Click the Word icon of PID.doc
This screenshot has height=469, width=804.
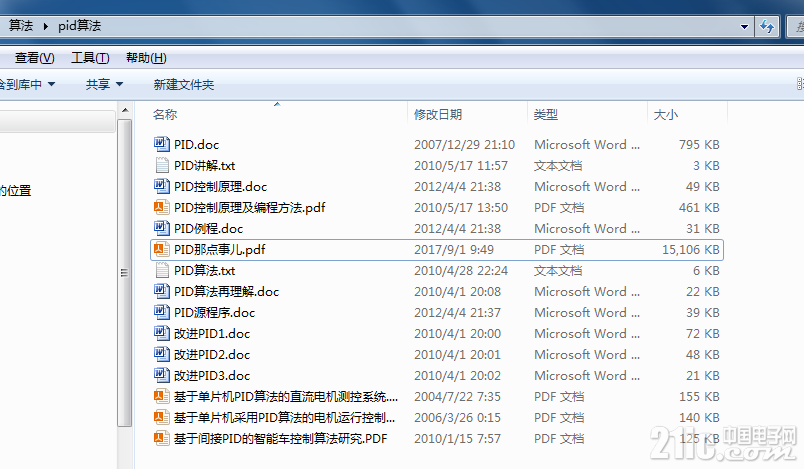tap(162, 144)
